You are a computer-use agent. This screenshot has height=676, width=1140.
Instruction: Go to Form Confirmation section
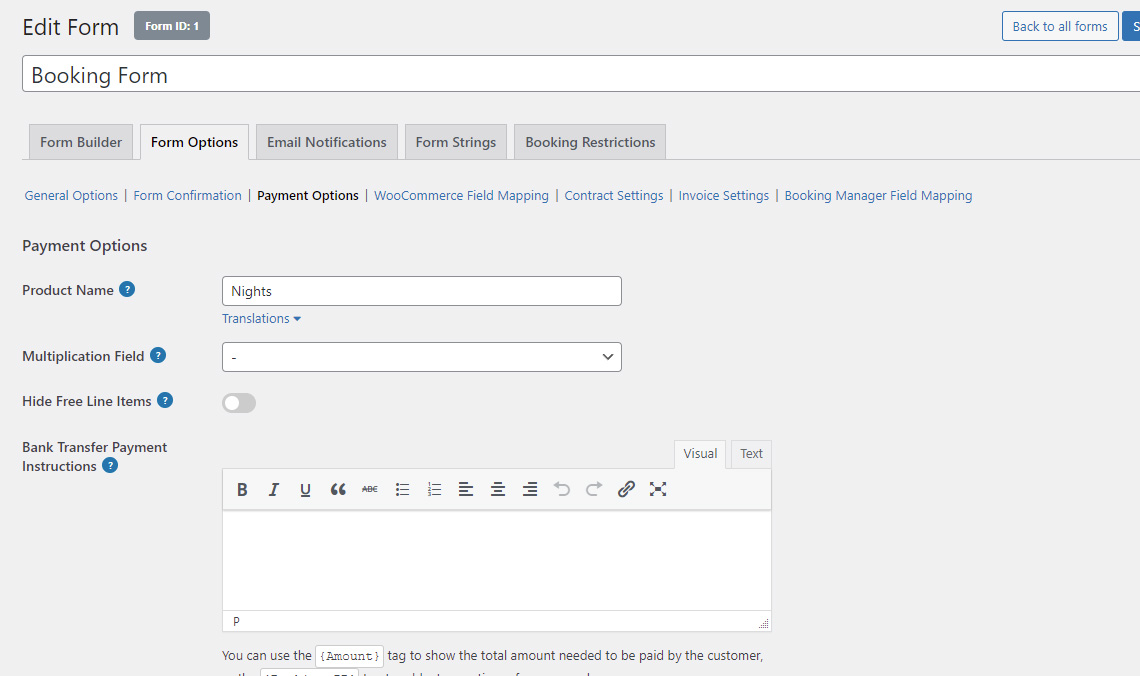(x=188, y=196)
